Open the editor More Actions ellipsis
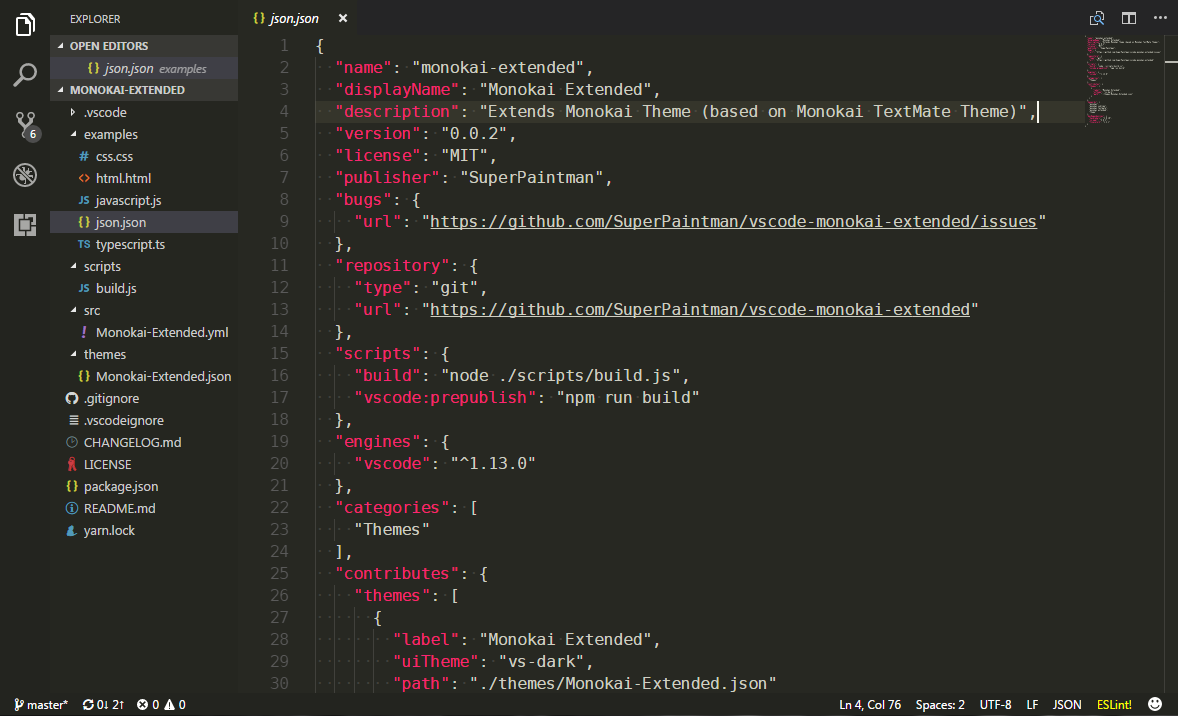Image resolution: width=1178 pixels, height=716 pixels. click(1160, 17)
